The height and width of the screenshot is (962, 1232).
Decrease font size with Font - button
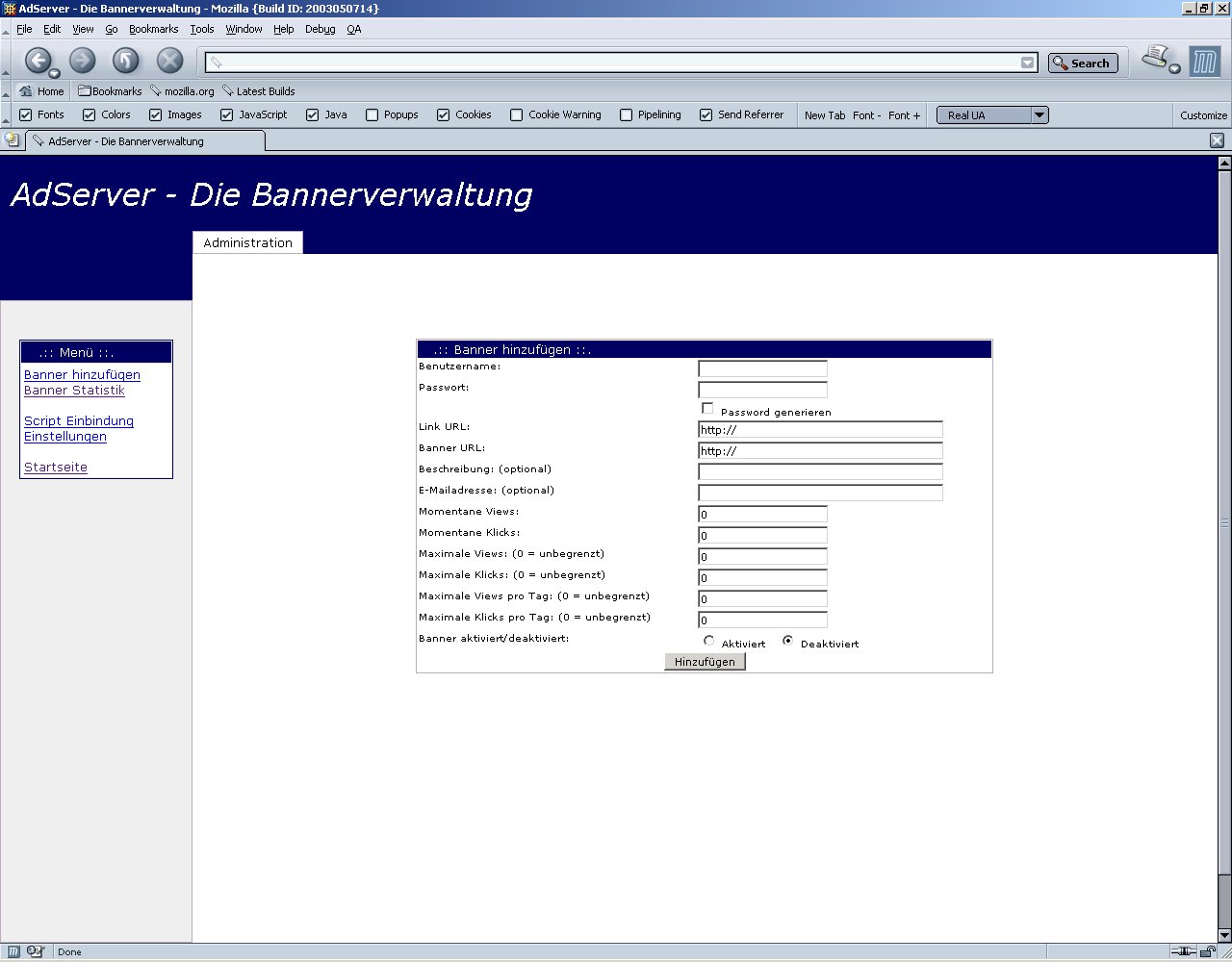(x=866, y=115)
